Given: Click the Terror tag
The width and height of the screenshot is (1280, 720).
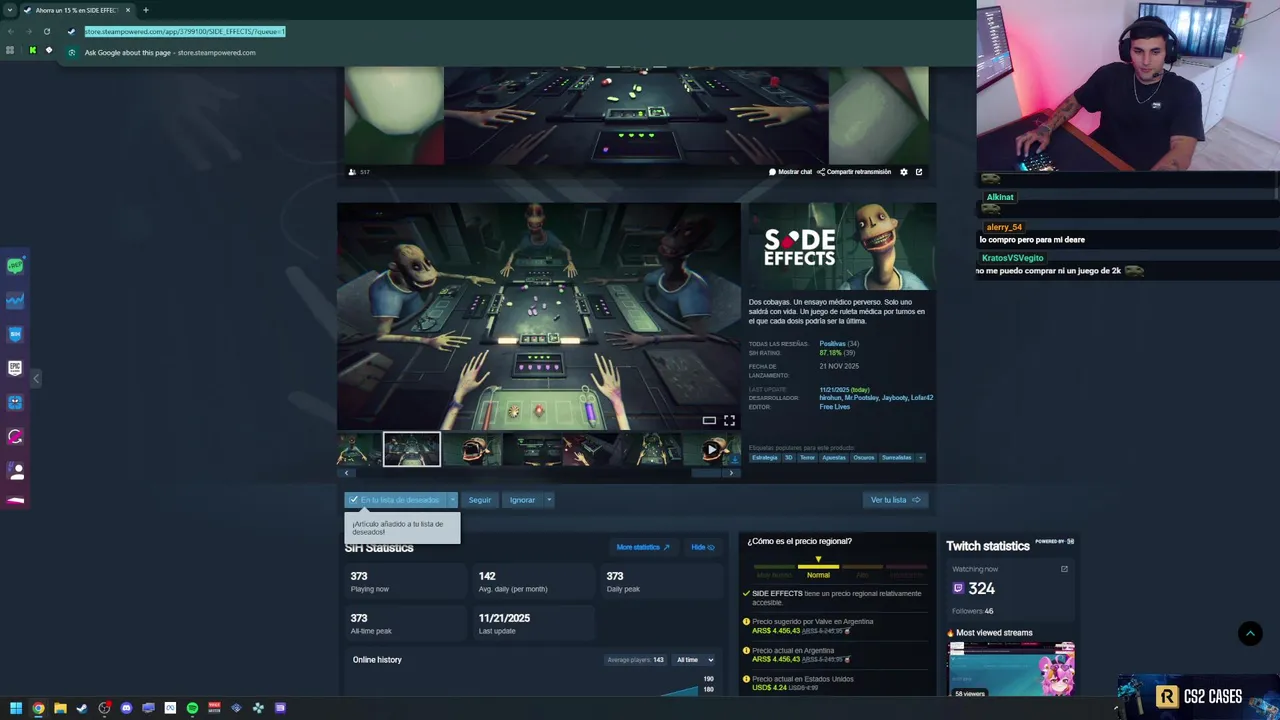Looking at the screenshot, I should 807,458.
